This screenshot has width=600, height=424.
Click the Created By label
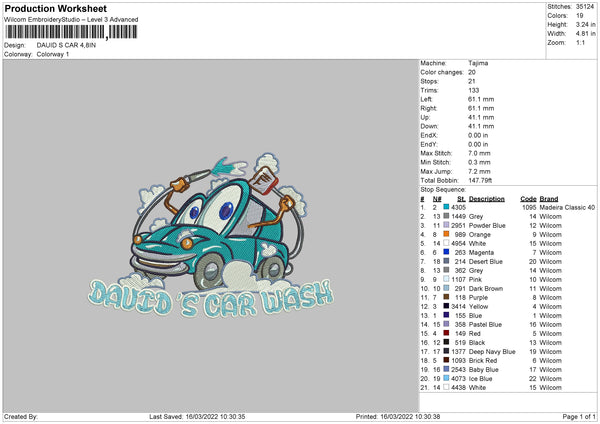pos(21,416)
